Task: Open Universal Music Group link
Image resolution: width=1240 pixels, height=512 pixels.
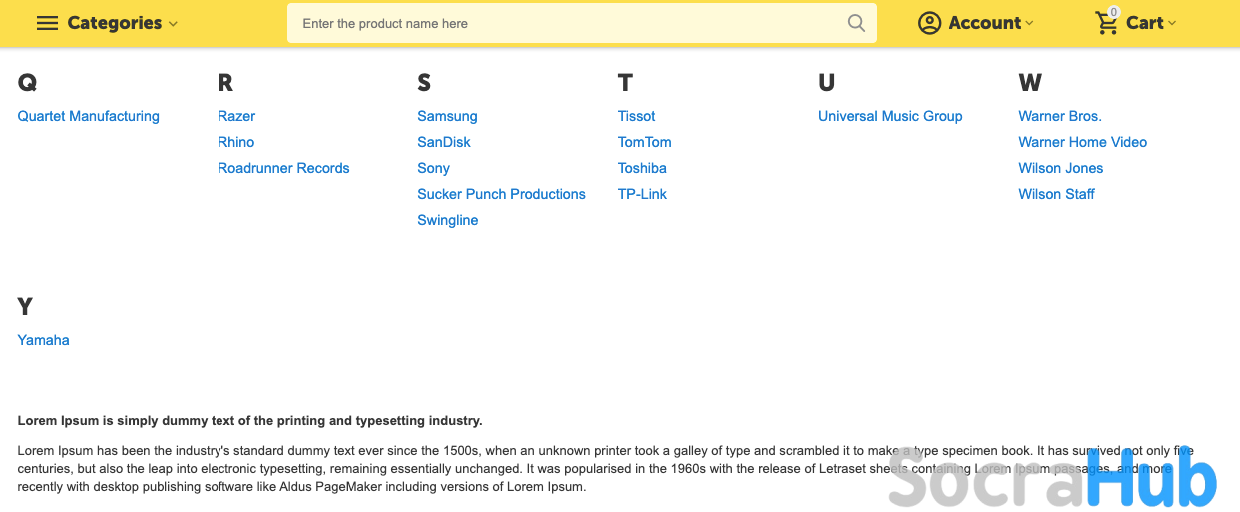Action: (890, 116)
